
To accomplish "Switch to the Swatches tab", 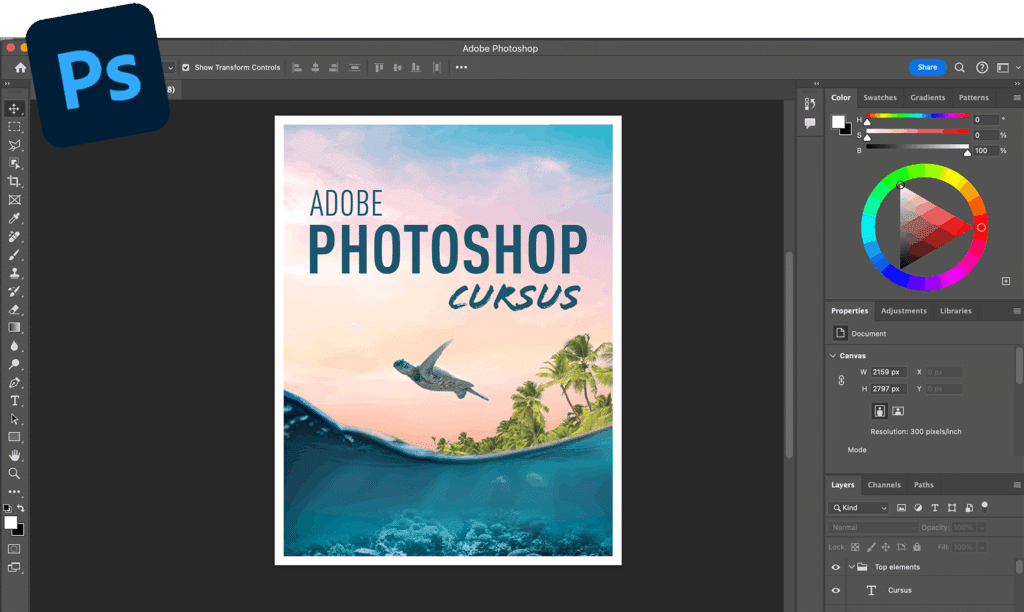I will click(880, 97).
